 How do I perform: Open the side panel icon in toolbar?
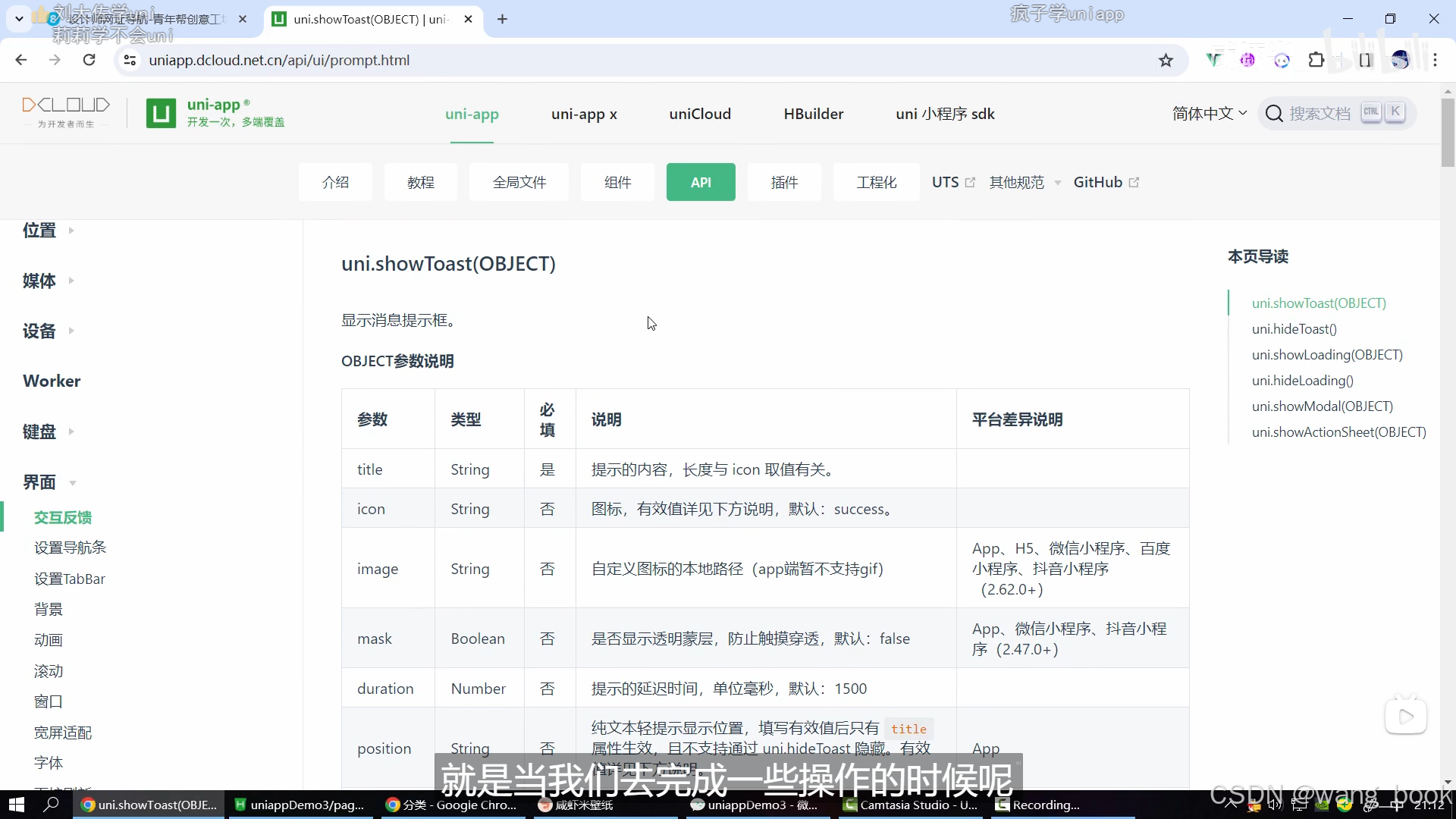coord(1366,60)
